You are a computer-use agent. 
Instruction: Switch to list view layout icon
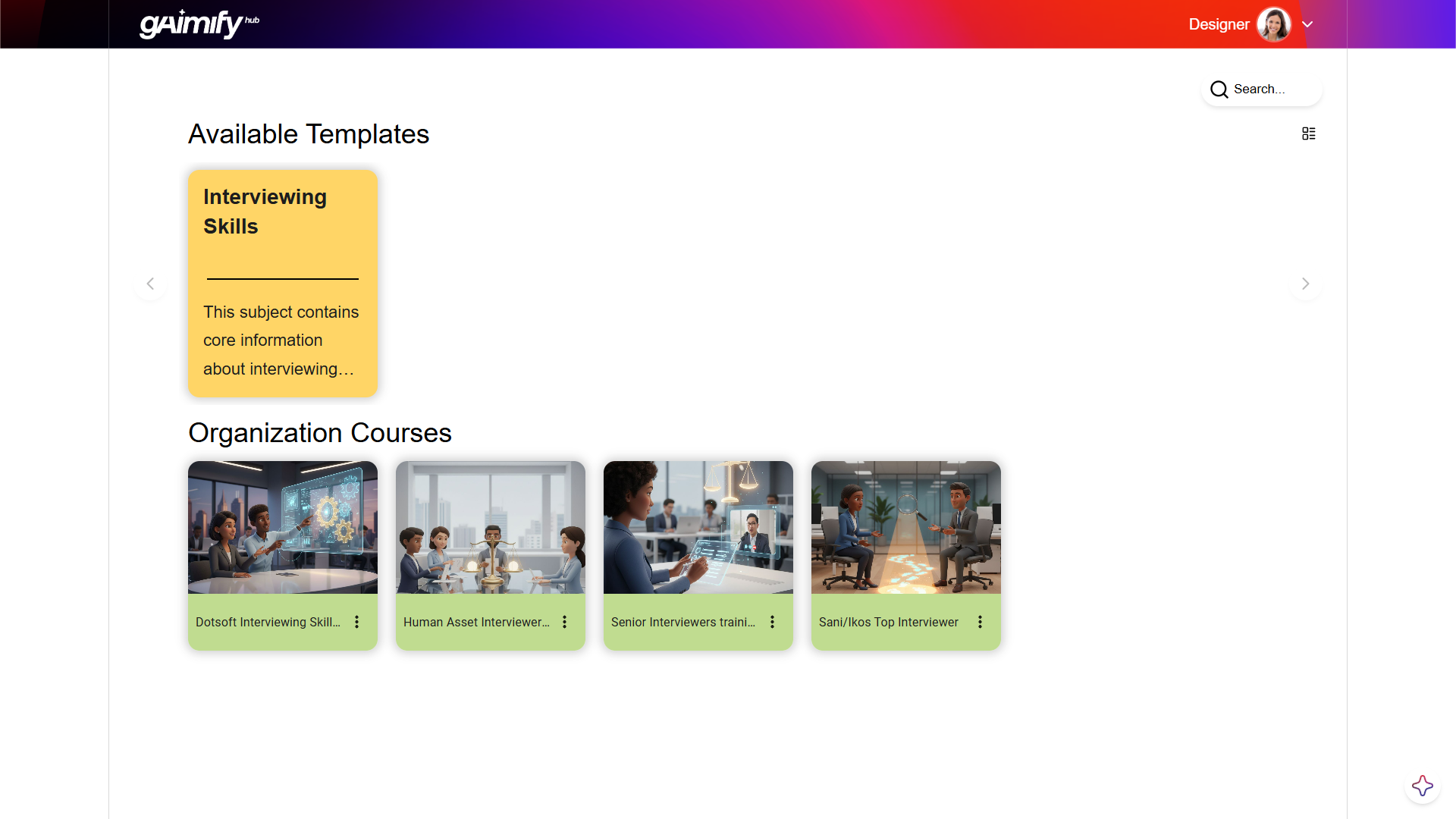point(1308,133)
